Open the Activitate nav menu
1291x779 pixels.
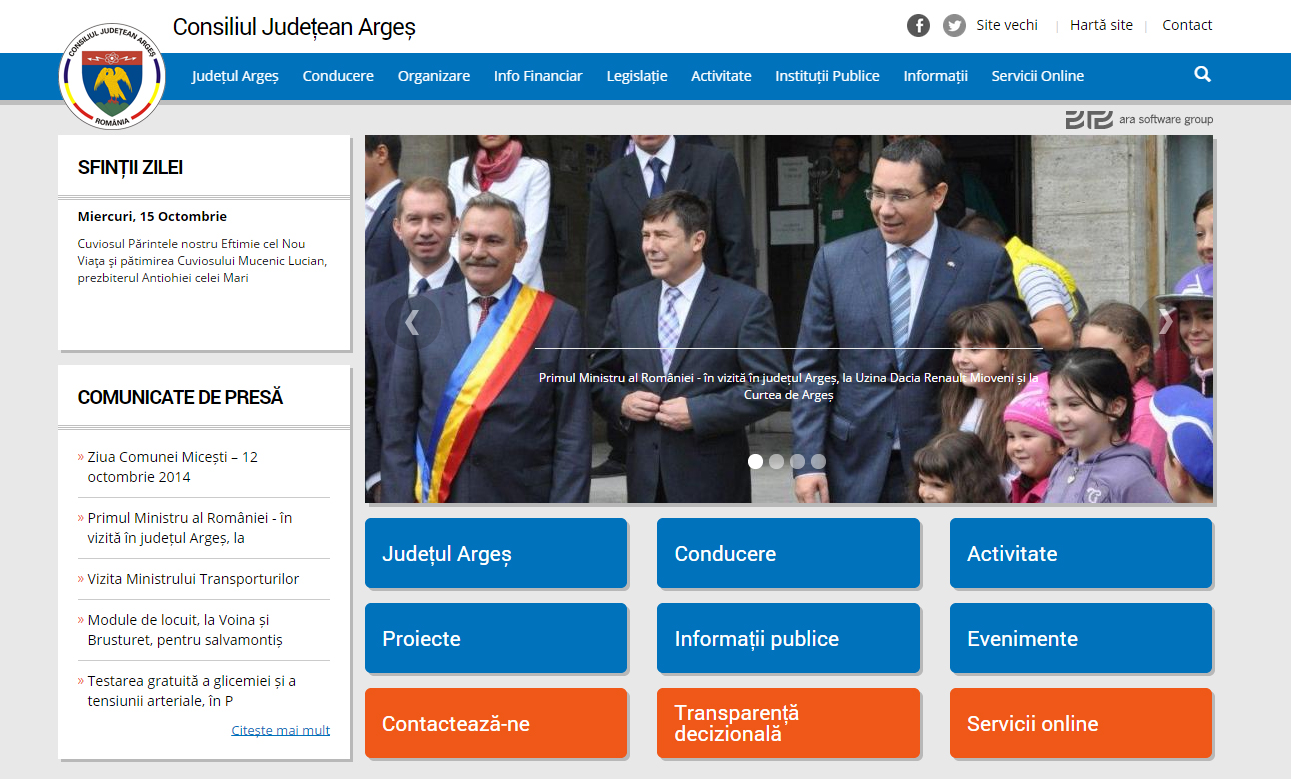click(x=721, y=76)
